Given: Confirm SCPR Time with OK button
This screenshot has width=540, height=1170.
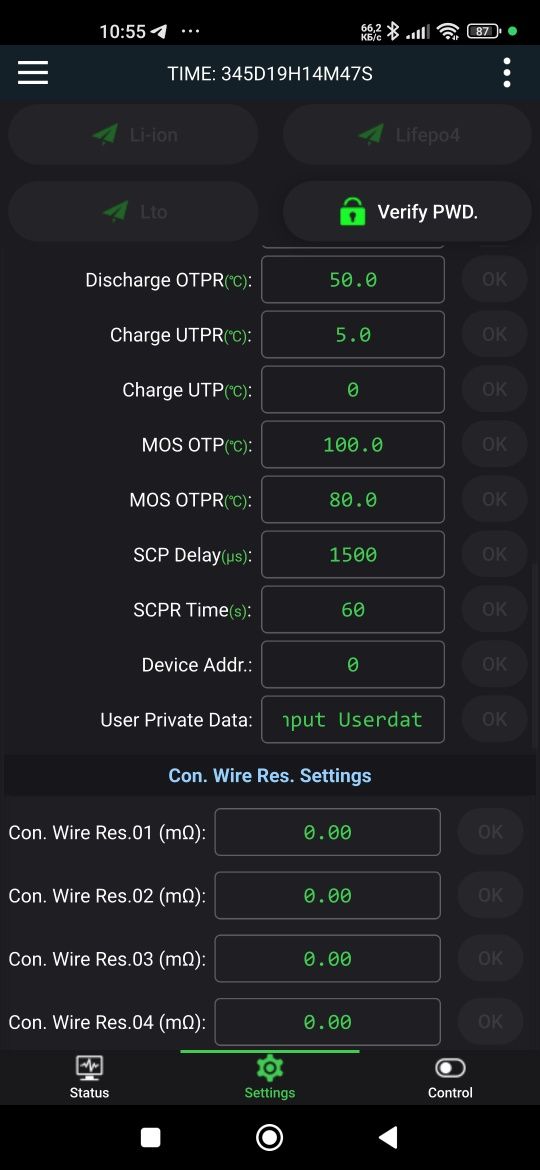Looking at the screenshot, I should (495, 610).
